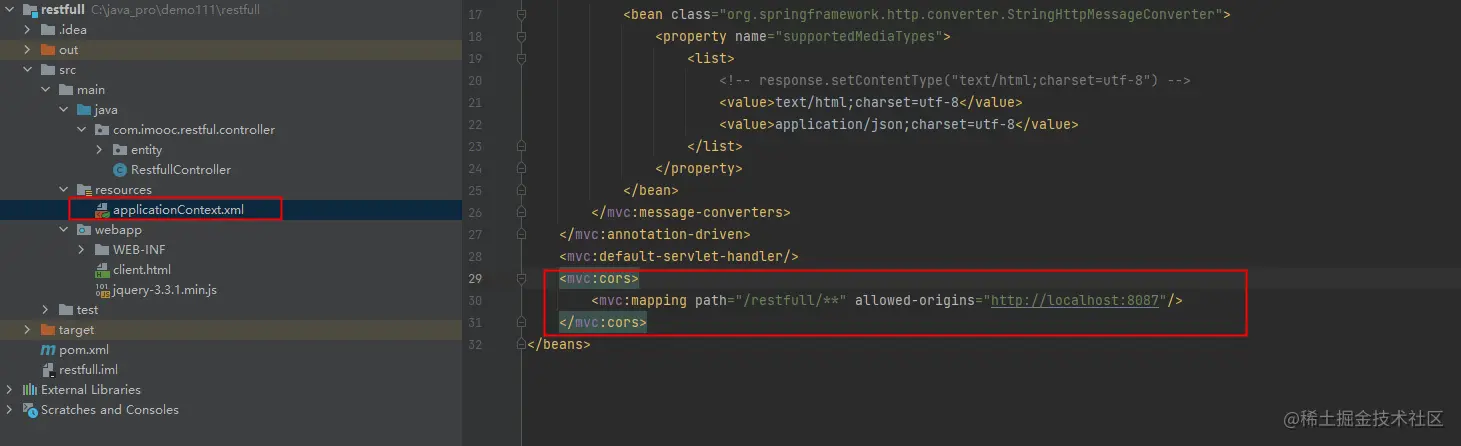
Task: Click the client.html file icon
Action: coord(102,270)
